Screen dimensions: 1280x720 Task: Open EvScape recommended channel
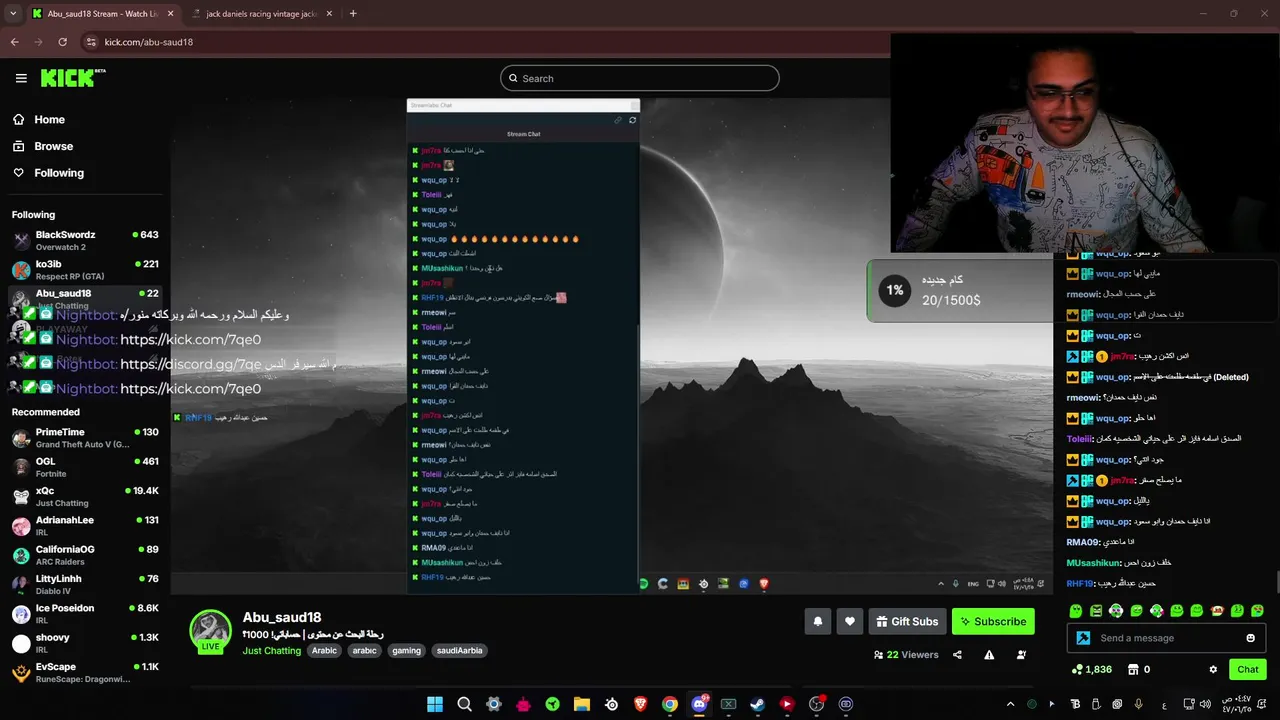pyautogui.click(x=84, y=672)
